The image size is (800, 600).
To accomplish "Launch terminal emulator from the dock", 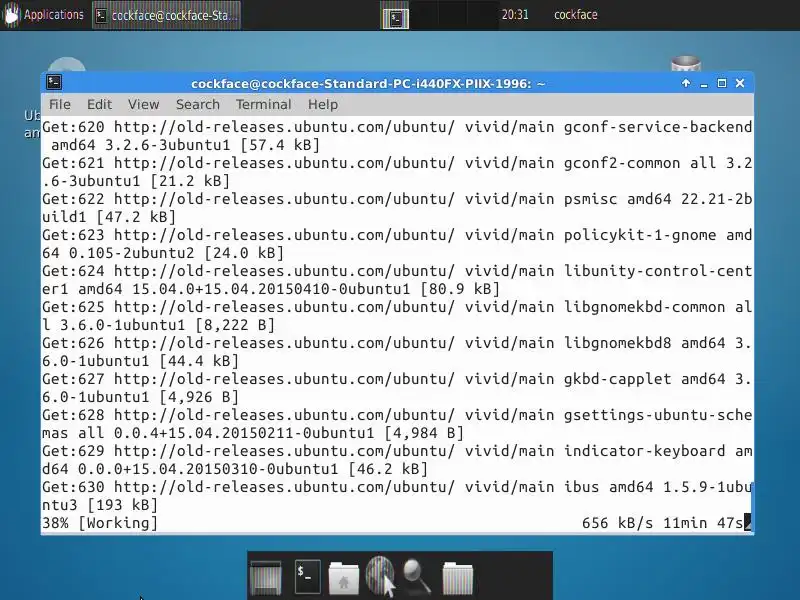I will [308, 577].
